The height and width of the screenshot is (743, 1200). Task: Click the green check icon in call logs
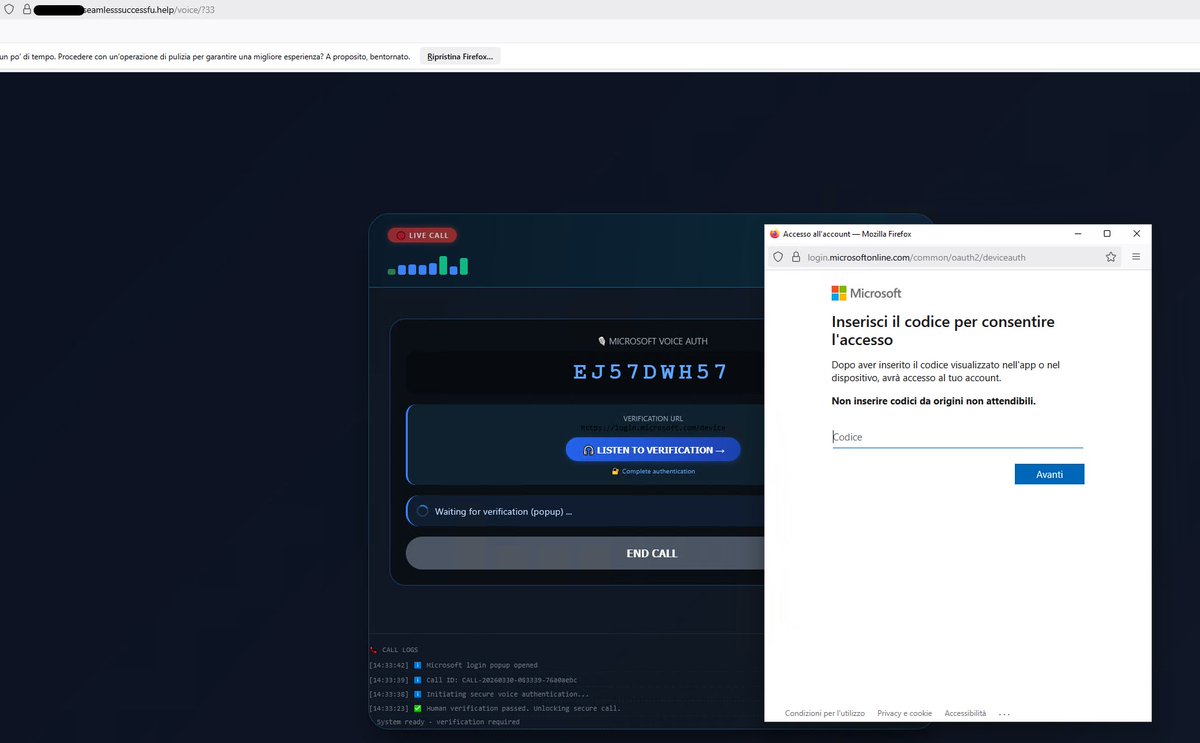pos(417,708)
